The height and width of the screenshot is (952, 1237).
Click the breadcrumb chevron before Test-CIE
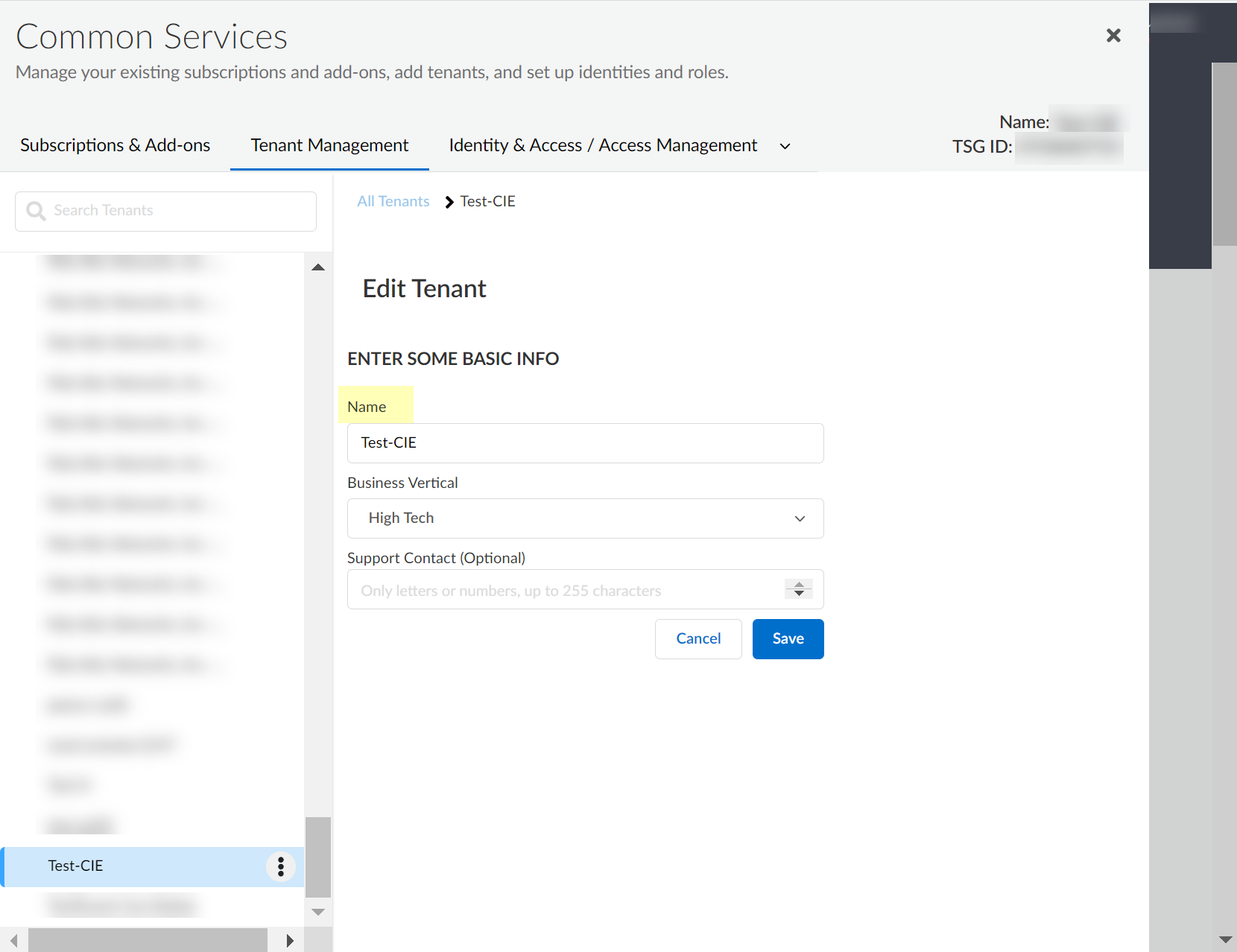pyautogui.click(x=449, y=202)
